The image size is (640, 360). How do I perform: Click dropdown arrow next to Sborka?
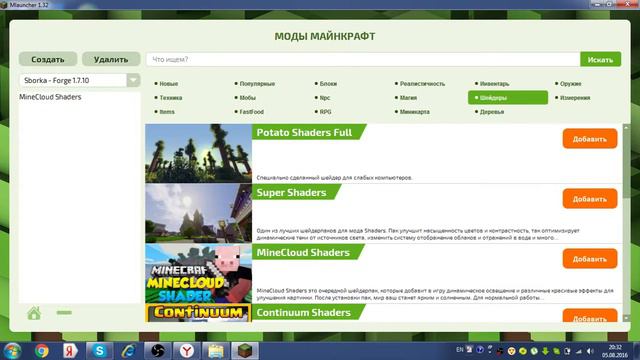(x=133, y=80)
